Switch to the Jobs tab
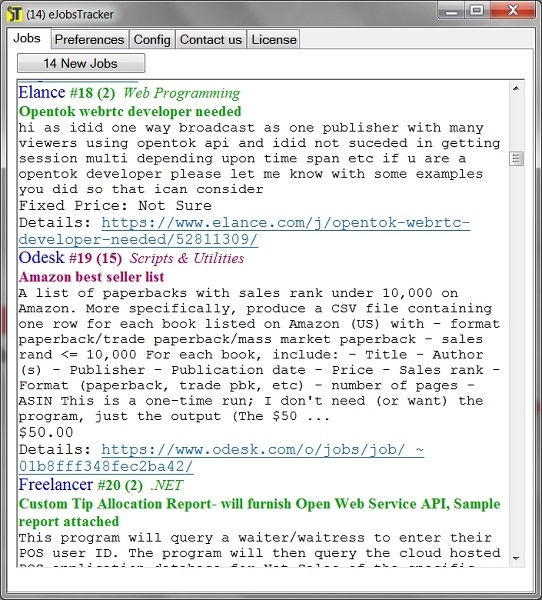The height and width of the screenshot is (600, 542). pos(28,39)
